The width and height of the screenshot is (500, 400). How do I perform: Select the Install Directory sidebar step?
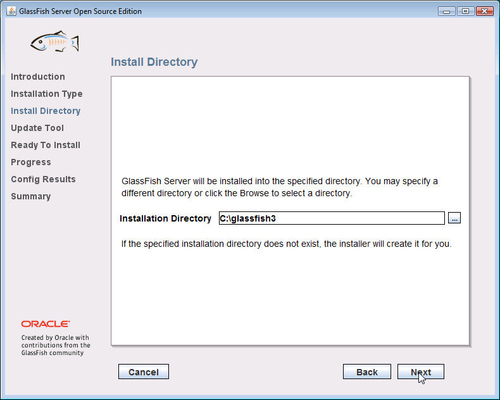click(45, 111)
